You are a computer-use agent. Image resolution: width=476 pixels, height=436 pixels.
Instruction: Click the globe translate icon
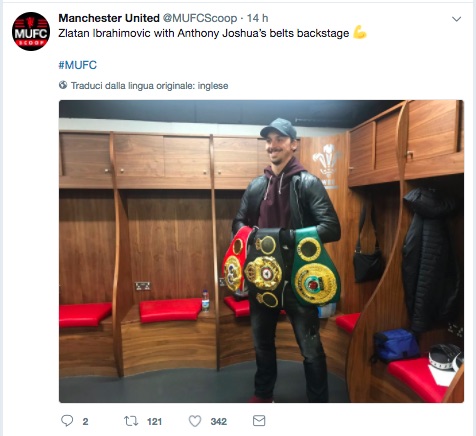(x=63, y=85)
